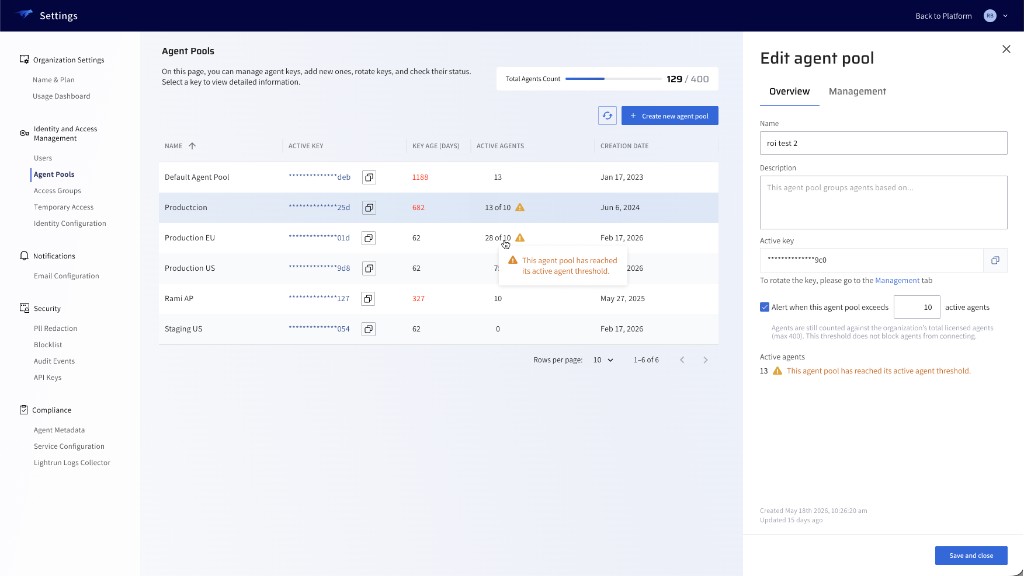Switch to the Management tab
Screen dimensions: 1024x576
pos(857,91)
